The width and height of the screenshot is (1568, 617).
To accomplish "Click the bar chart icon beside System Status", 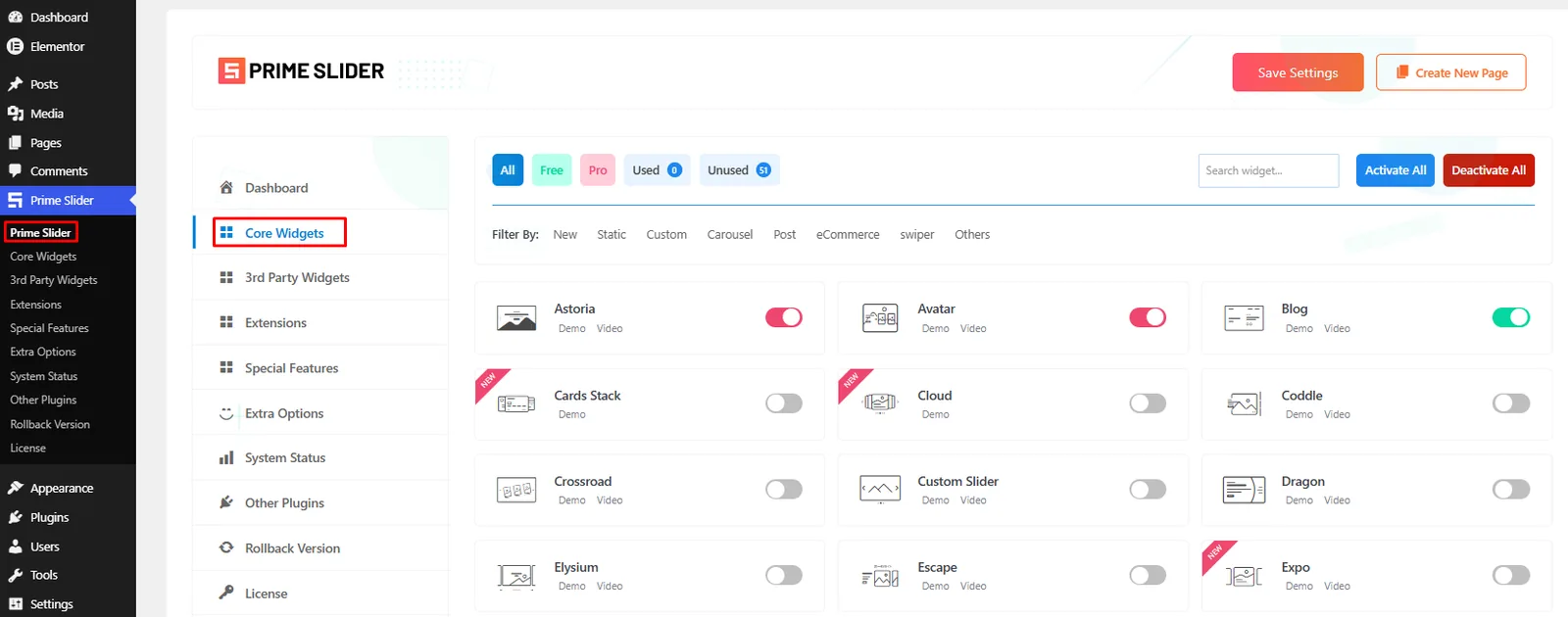I will (226, 457).
